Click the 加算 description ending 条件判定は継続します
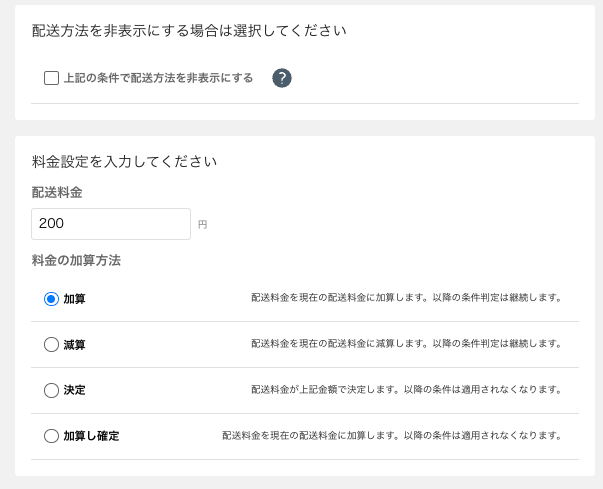 pyautogui.click(x=405, y=298)
